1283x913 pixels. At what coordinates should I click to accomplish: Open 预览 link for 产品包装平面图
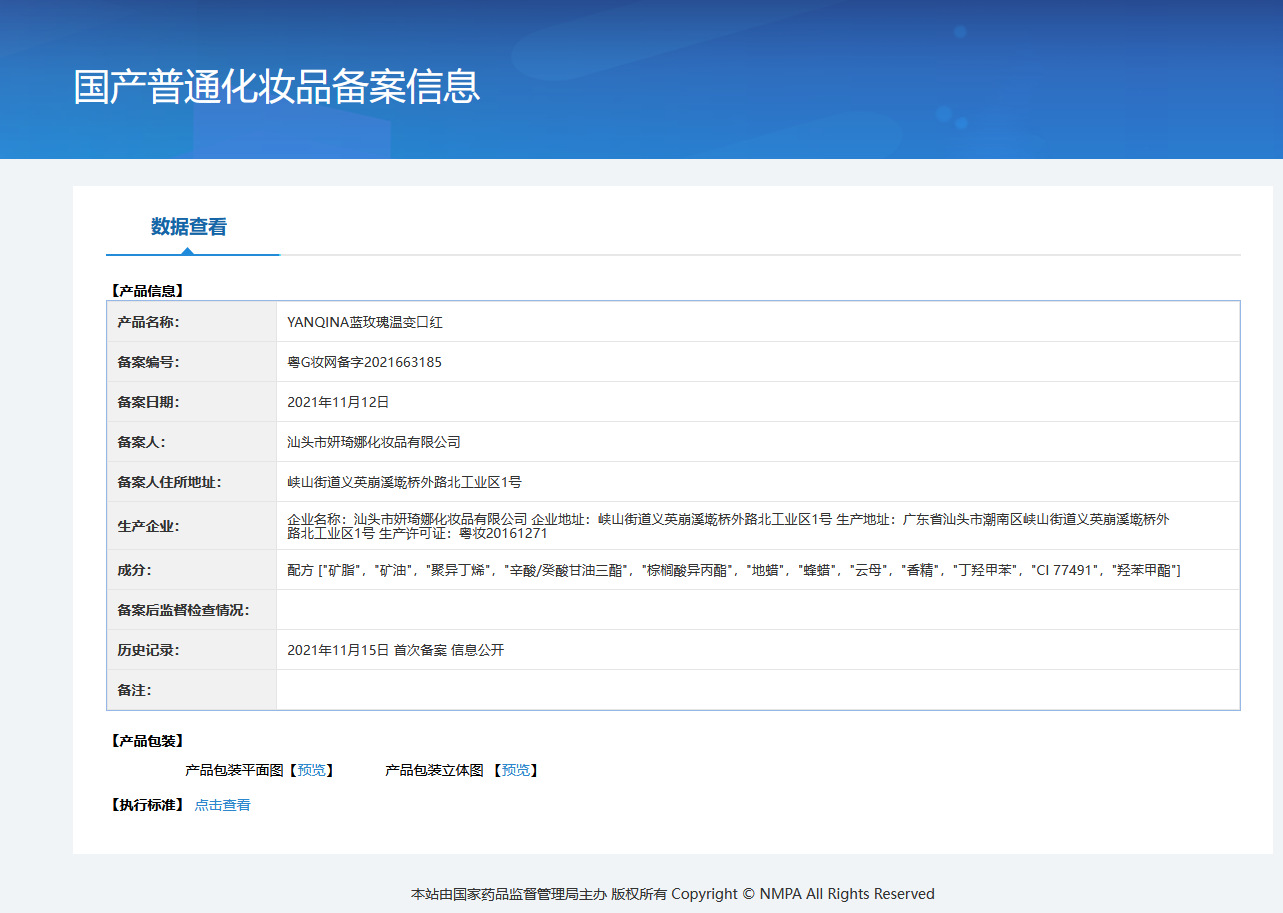coord(311,770)
